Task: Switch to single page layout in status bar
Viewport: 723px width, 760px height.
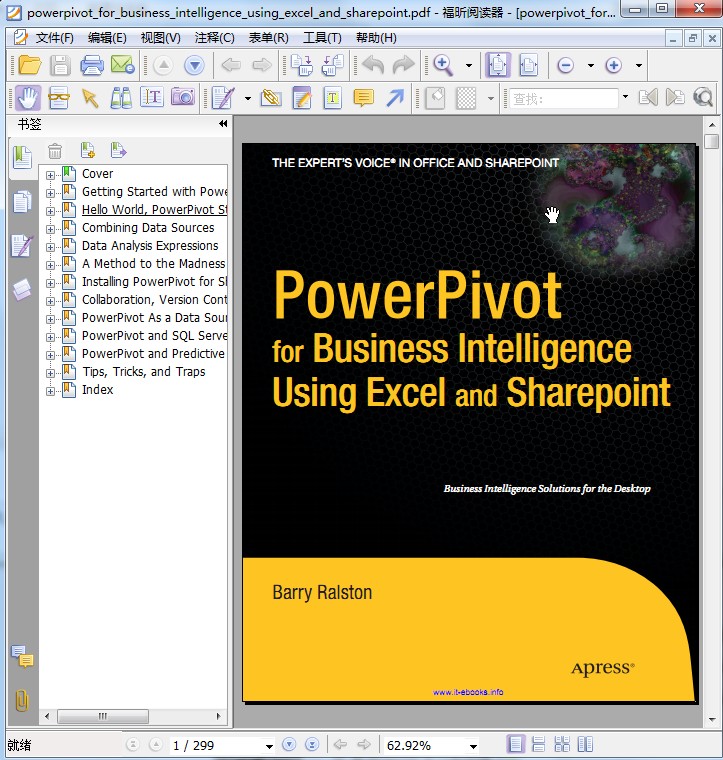Action: [x=516, y=745]
